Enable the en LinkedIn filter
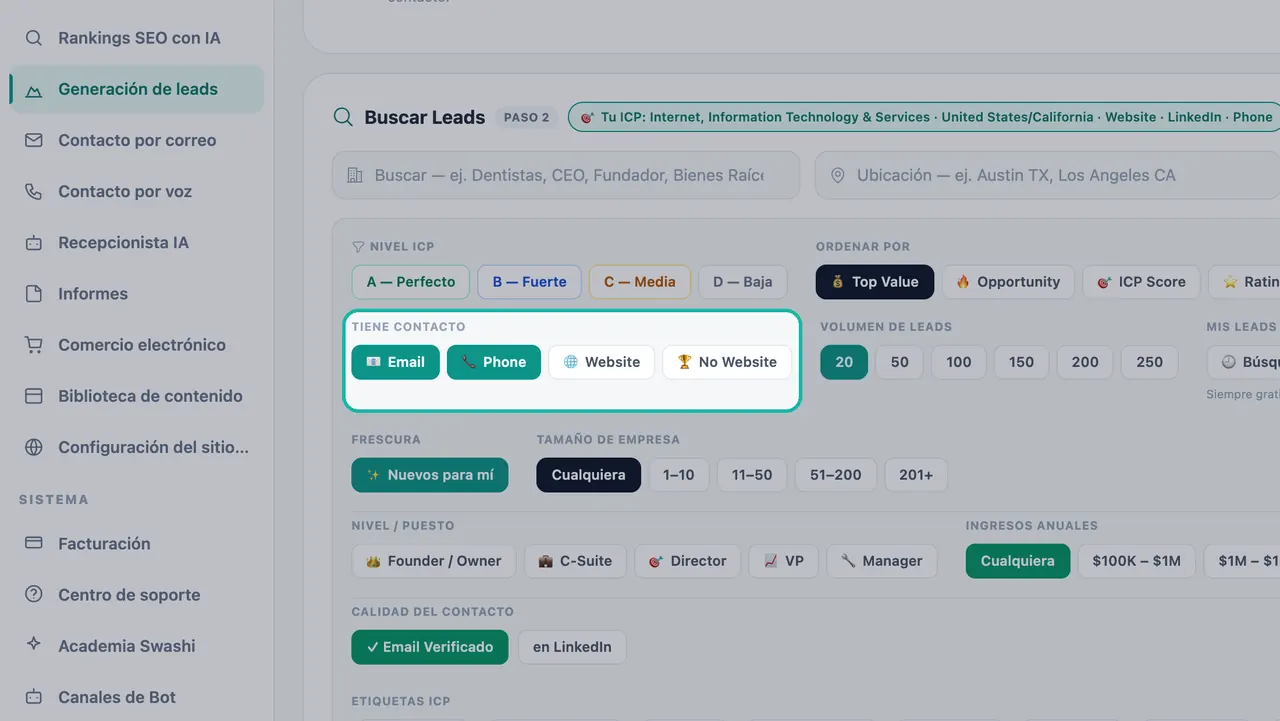The width and height of the screenshot is (1280, 721). click(572, 647)
